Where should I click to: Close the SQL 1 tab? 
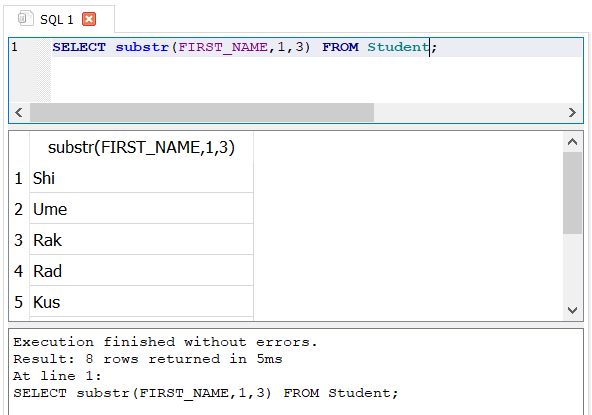click(x=89, y=19)
